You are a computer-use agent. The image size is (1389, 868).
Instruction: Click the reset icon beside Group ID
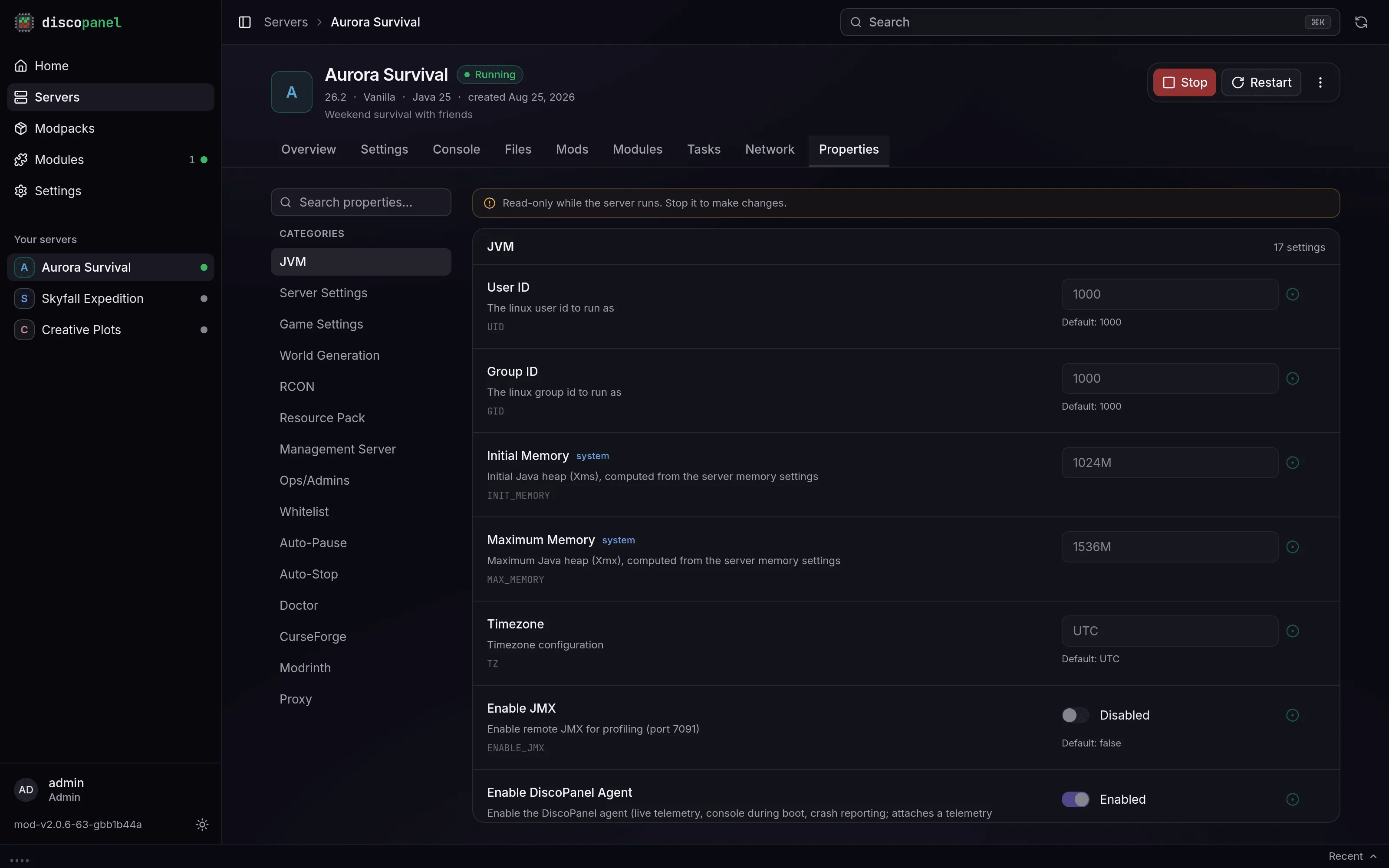[x=1293, y=379]
